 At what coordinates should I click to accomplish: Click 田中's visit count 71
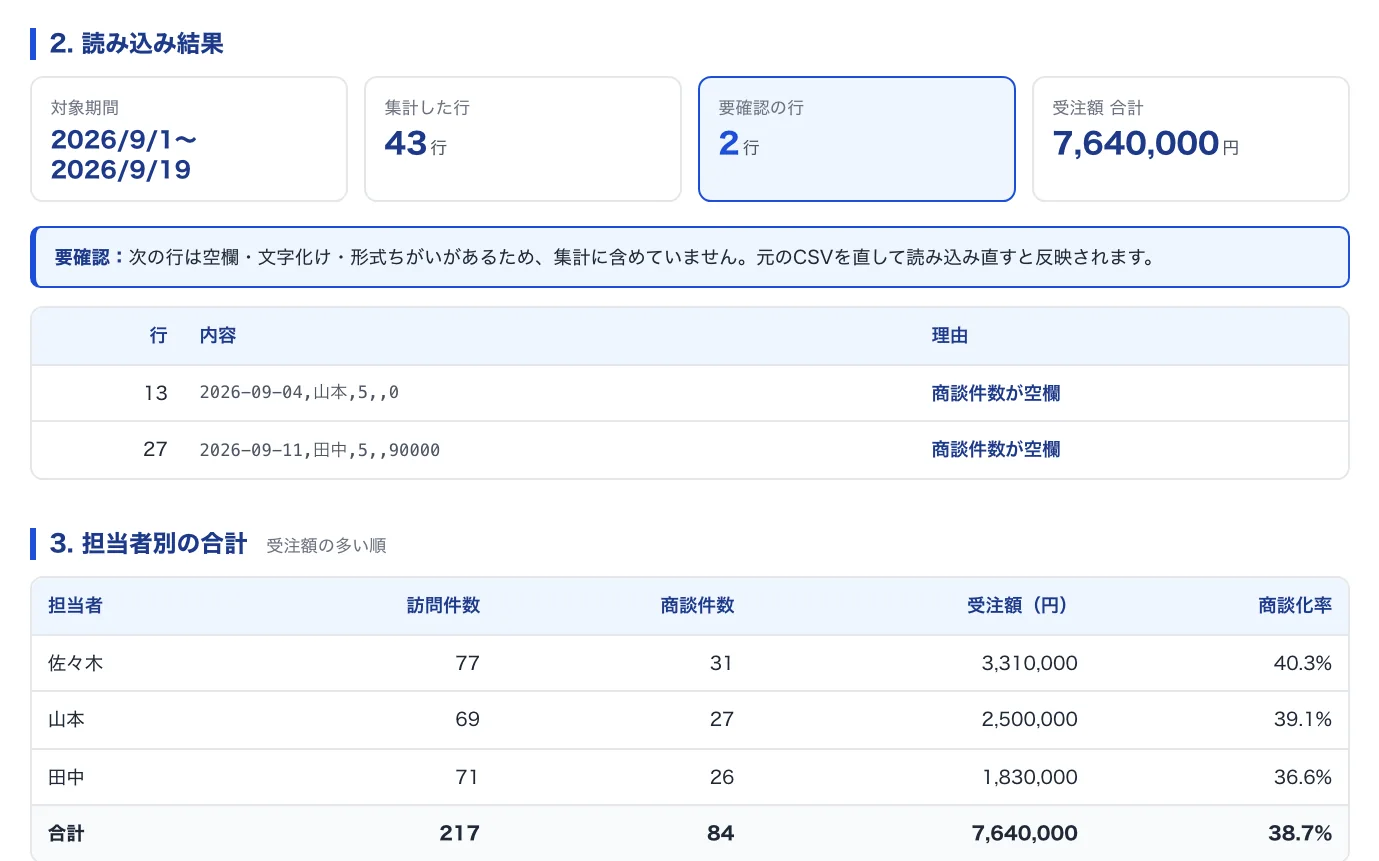[467, 777]
